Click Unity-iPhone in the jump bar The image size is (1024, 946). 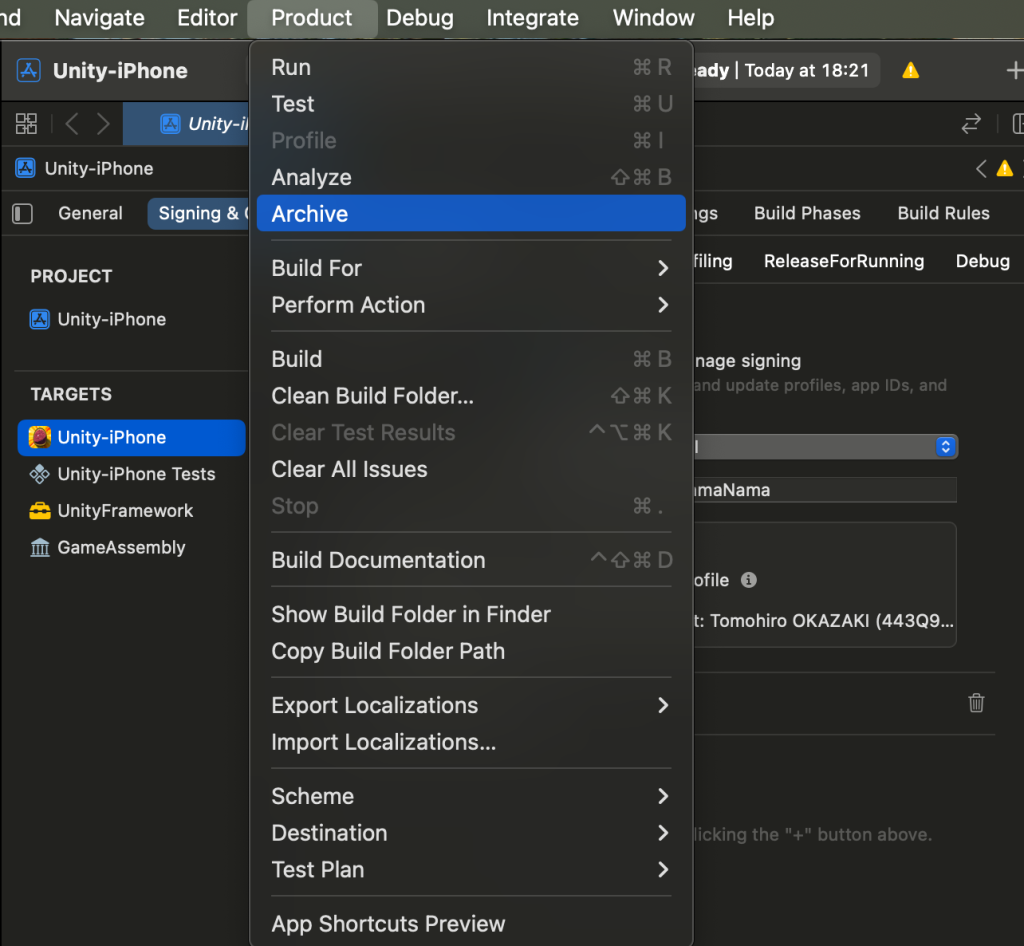(85, 168)
